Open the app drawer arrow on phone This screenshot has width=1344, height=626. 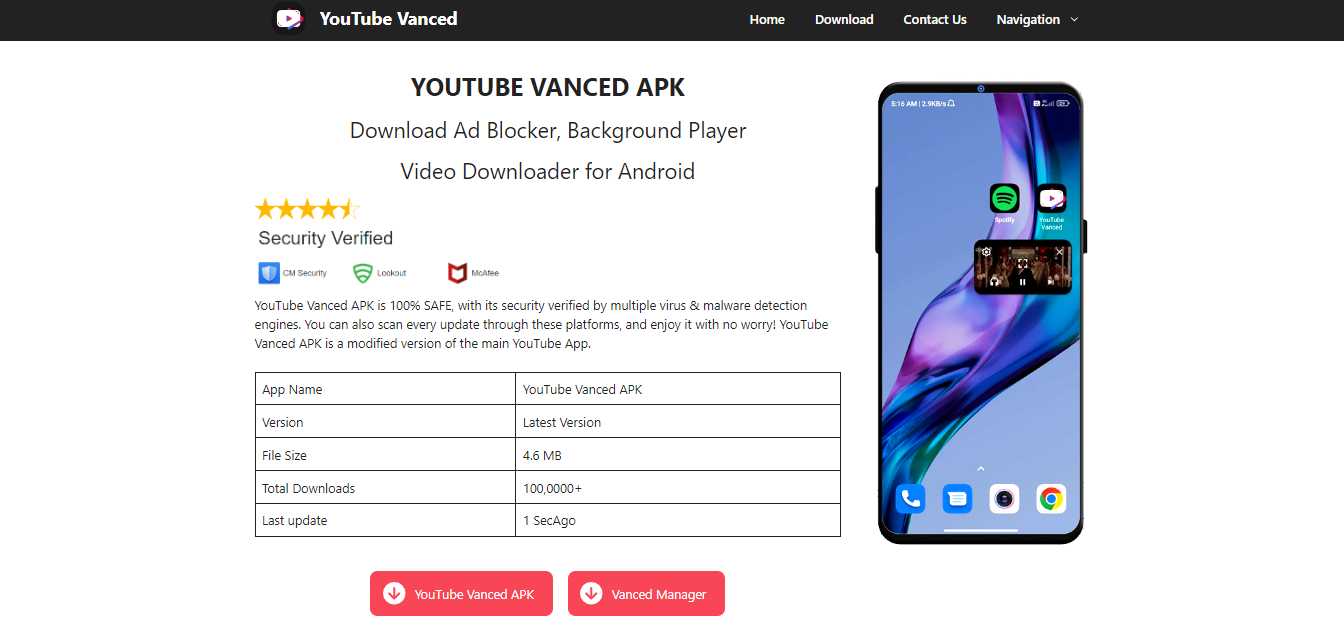981,468
